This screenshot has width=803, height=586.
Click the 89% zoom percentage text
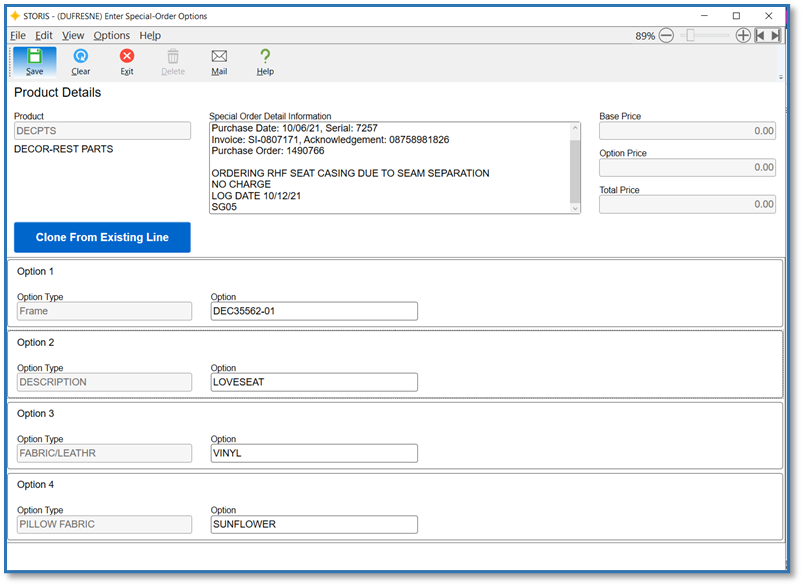point(645,36)
